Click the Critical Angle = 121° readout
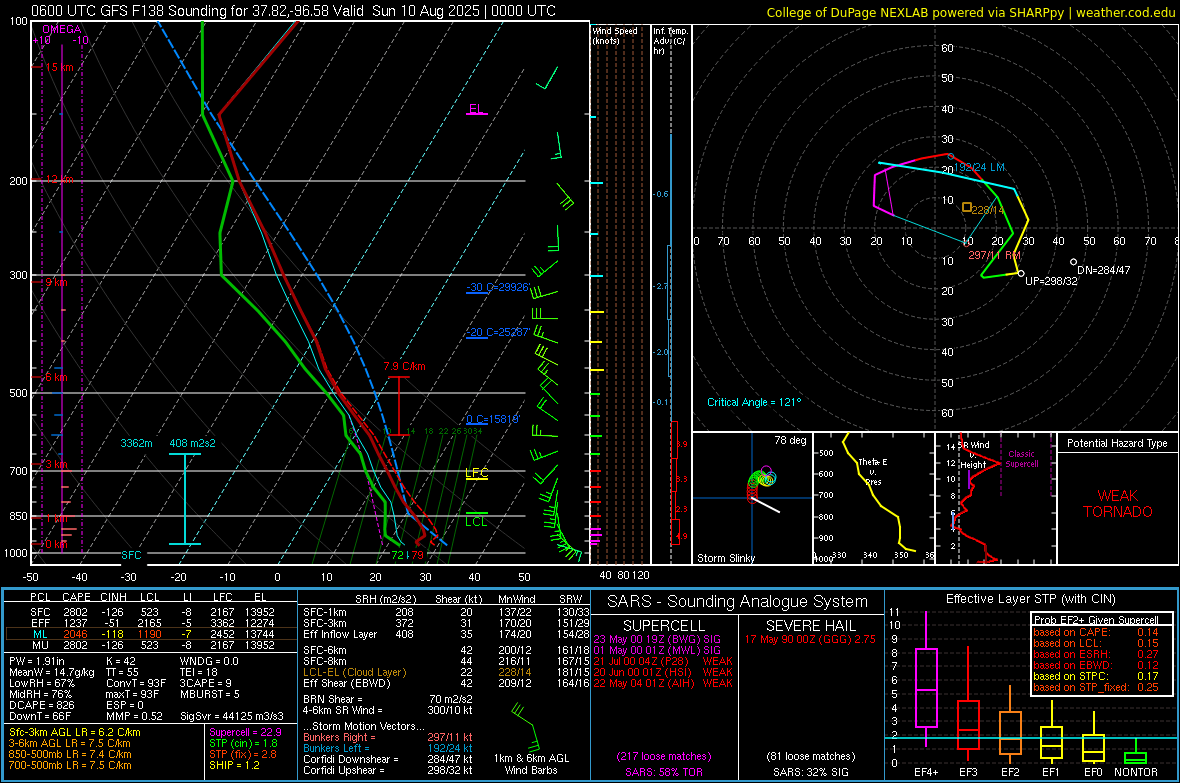The image size is (1180, 783). click(754, 402)
